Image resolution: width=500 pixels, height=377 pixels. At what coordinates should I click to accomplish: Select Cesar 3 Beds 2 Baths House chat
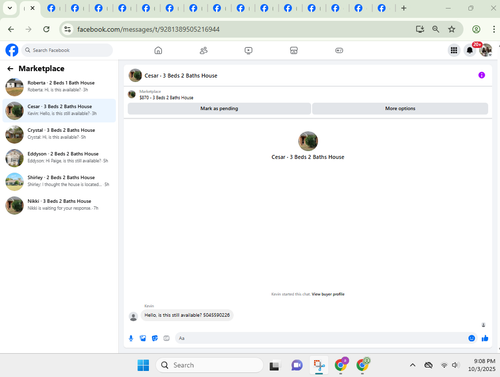pos(59,110)
